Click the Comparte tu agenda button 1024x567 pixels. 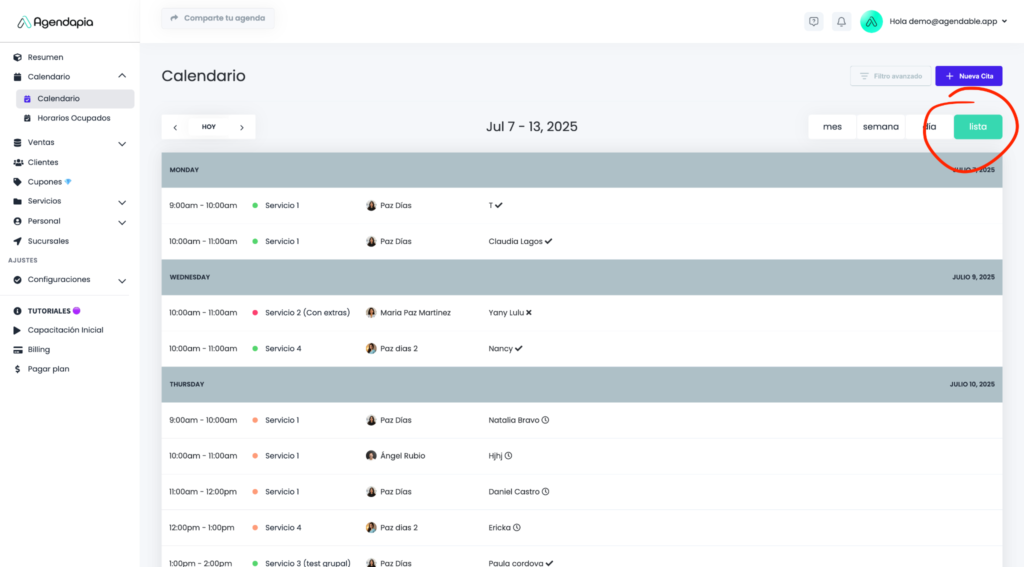coord(217,18)
